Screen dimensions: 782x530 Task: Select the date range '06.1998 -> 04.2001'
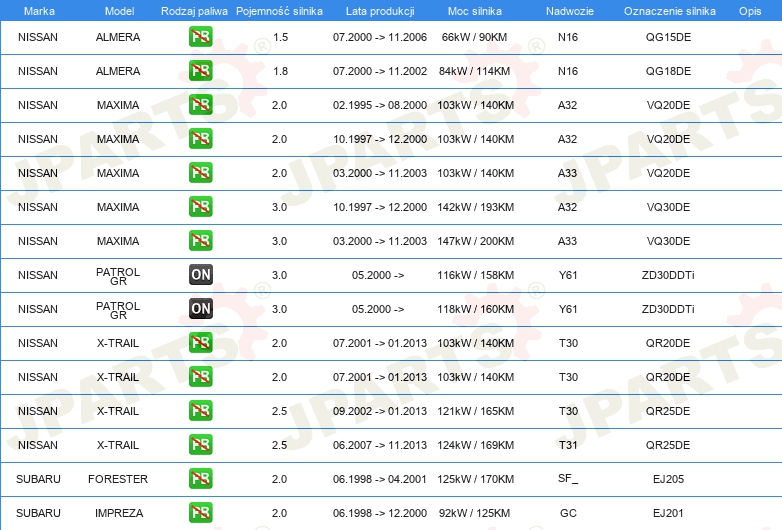click(x=380, y=479)
